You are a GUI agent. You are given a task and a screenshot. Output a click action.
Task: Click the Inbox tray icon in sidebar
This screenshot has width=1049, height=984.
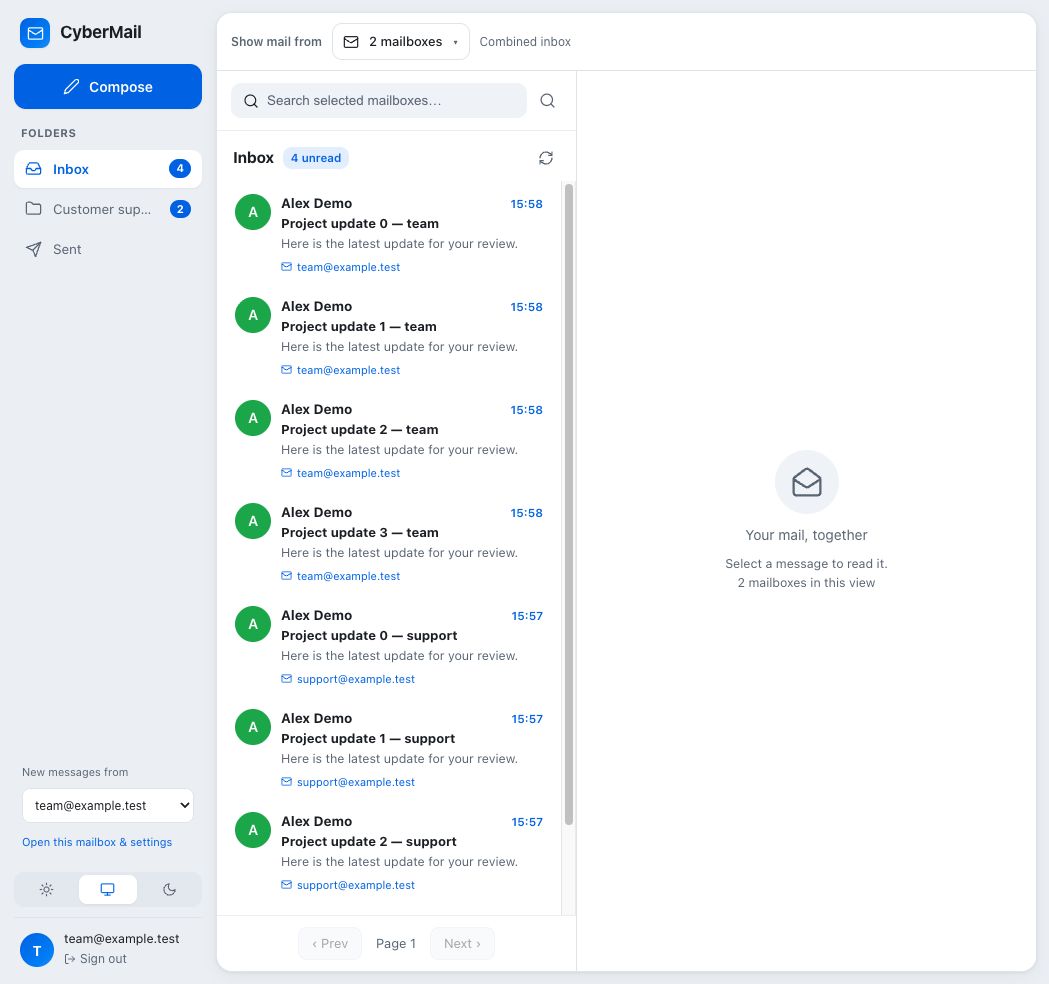tap(33, 169)
